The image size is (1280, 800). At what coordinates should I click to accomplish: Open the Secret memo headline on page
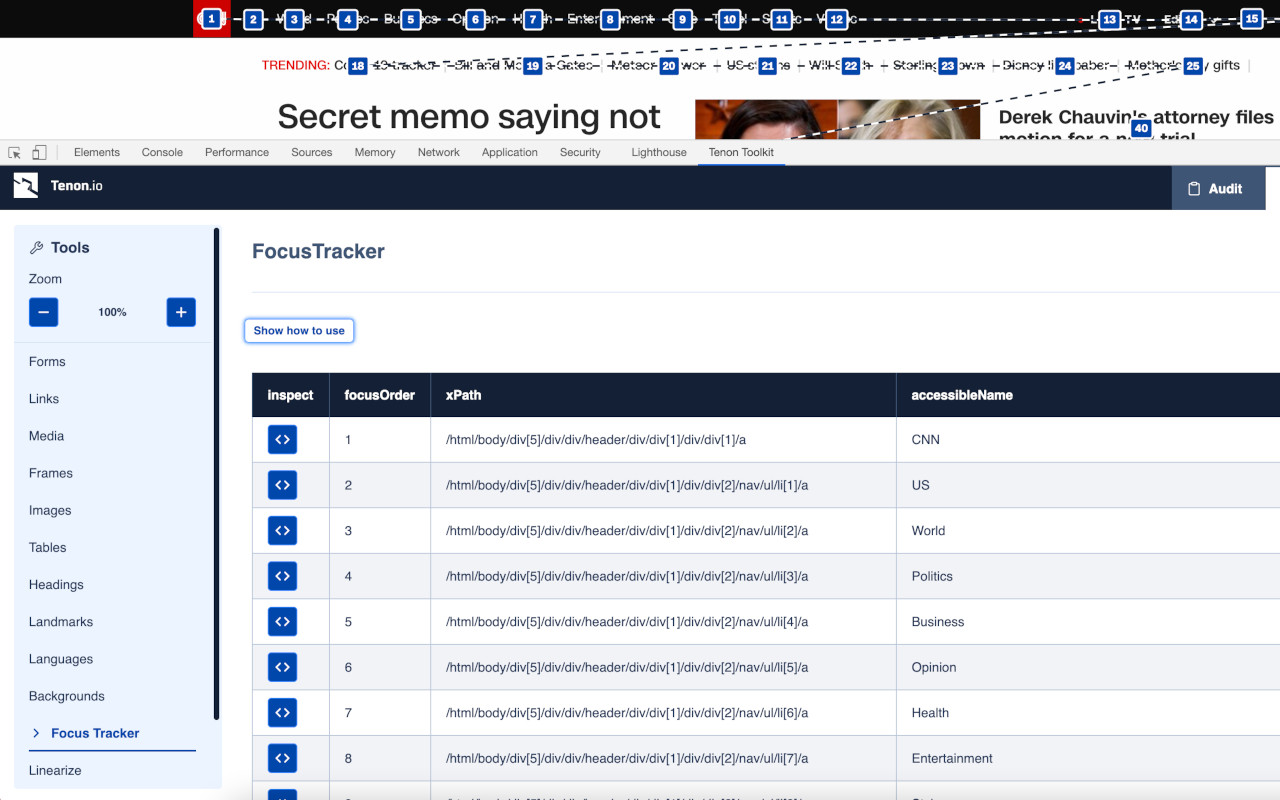pyautogui.click(x=469, y=117)
